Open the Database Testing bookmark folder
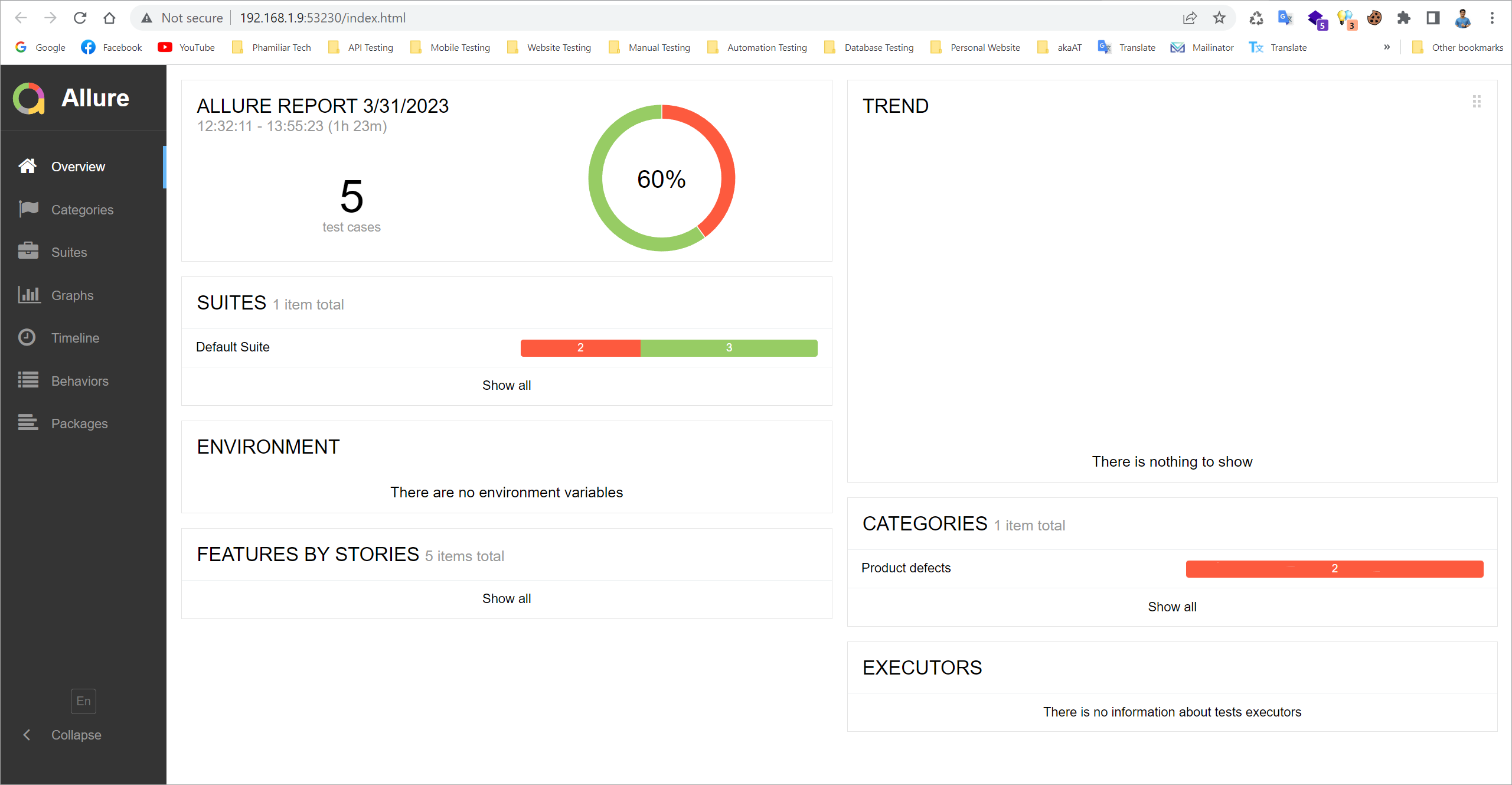 coord(869,47)
